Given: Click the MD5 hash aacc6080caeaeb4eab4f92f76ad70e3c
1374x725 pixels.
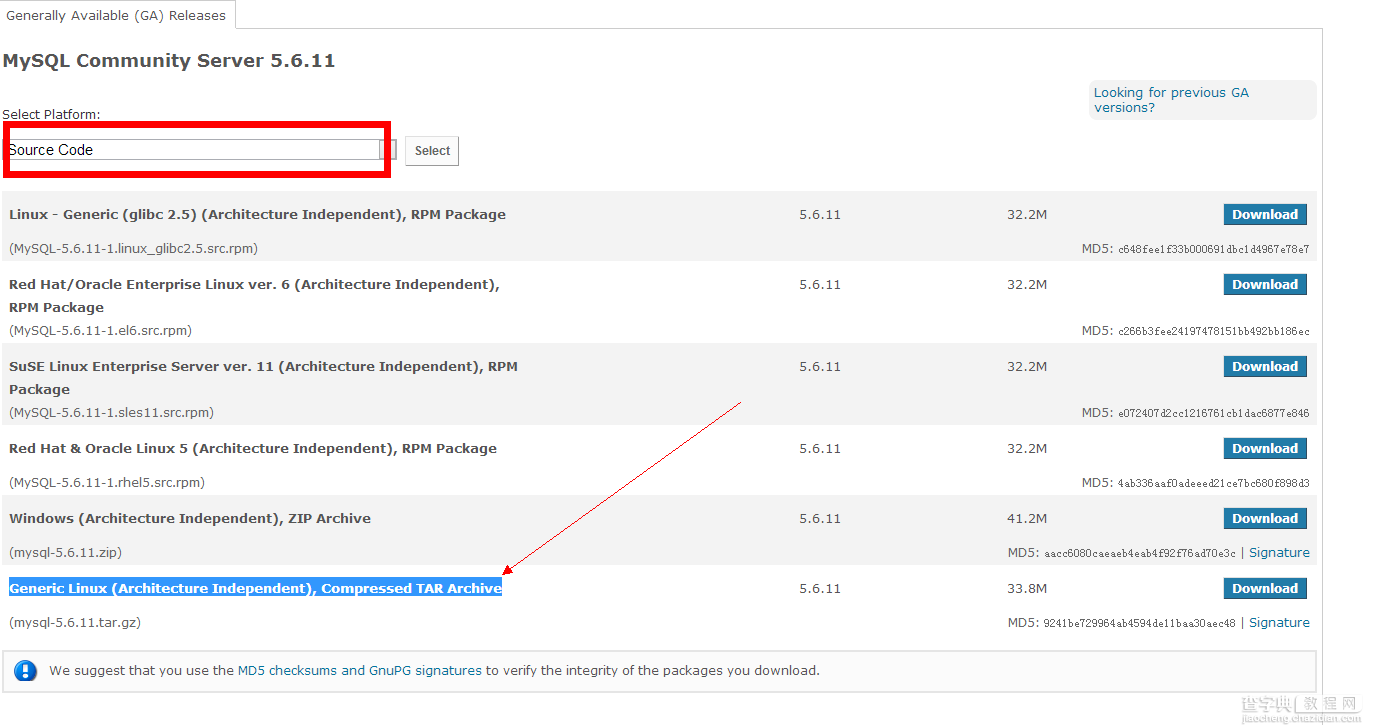Looking at the screenshot, I should coord(1140,553).
